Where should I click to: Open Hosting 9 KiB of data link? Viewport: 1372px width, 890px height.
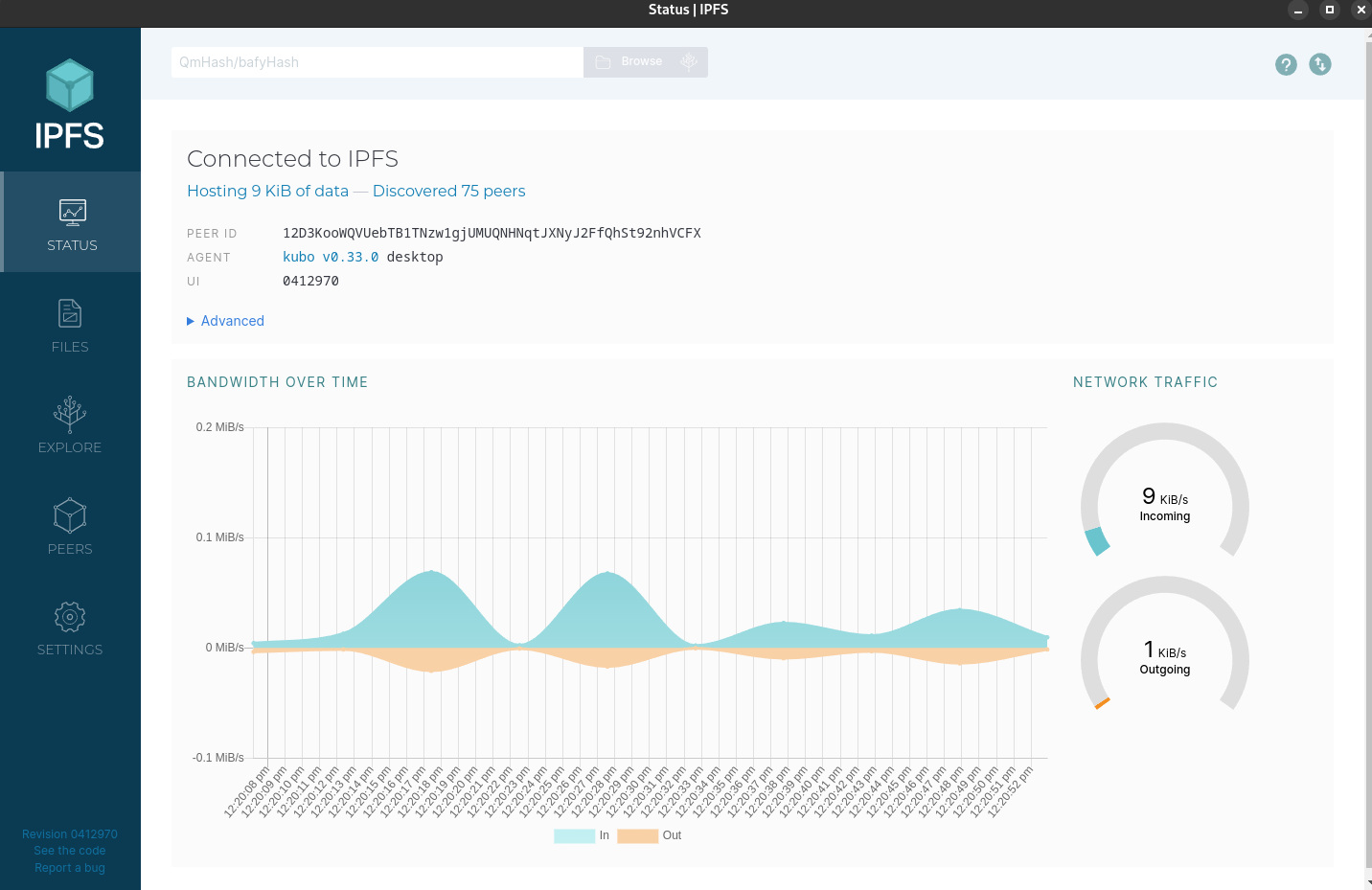[267, 191]
